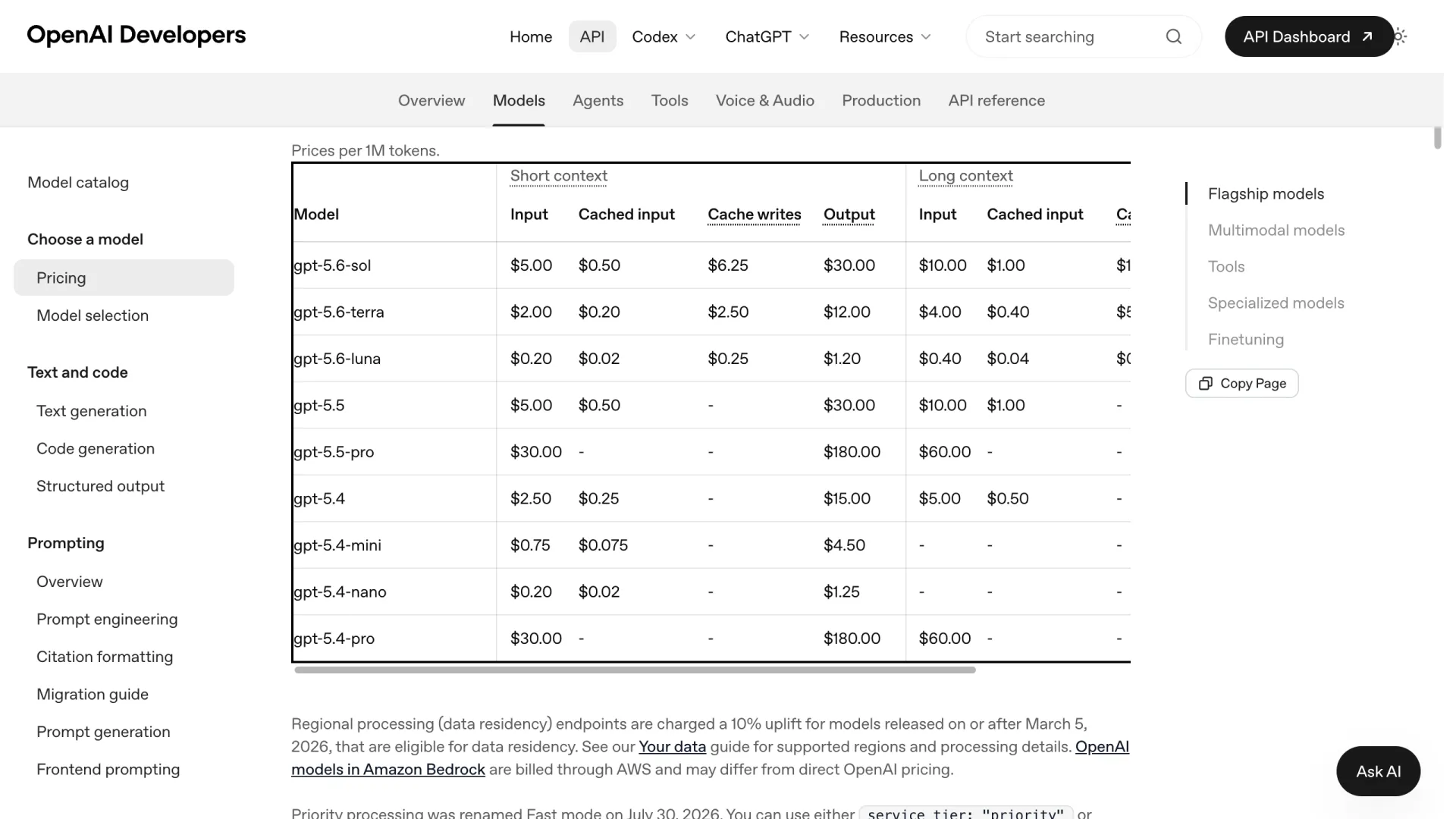The height and width of the screenshot is (819, 1456).
Task: Open Model selection in sidebar
Action: click(x=93, y=315)
